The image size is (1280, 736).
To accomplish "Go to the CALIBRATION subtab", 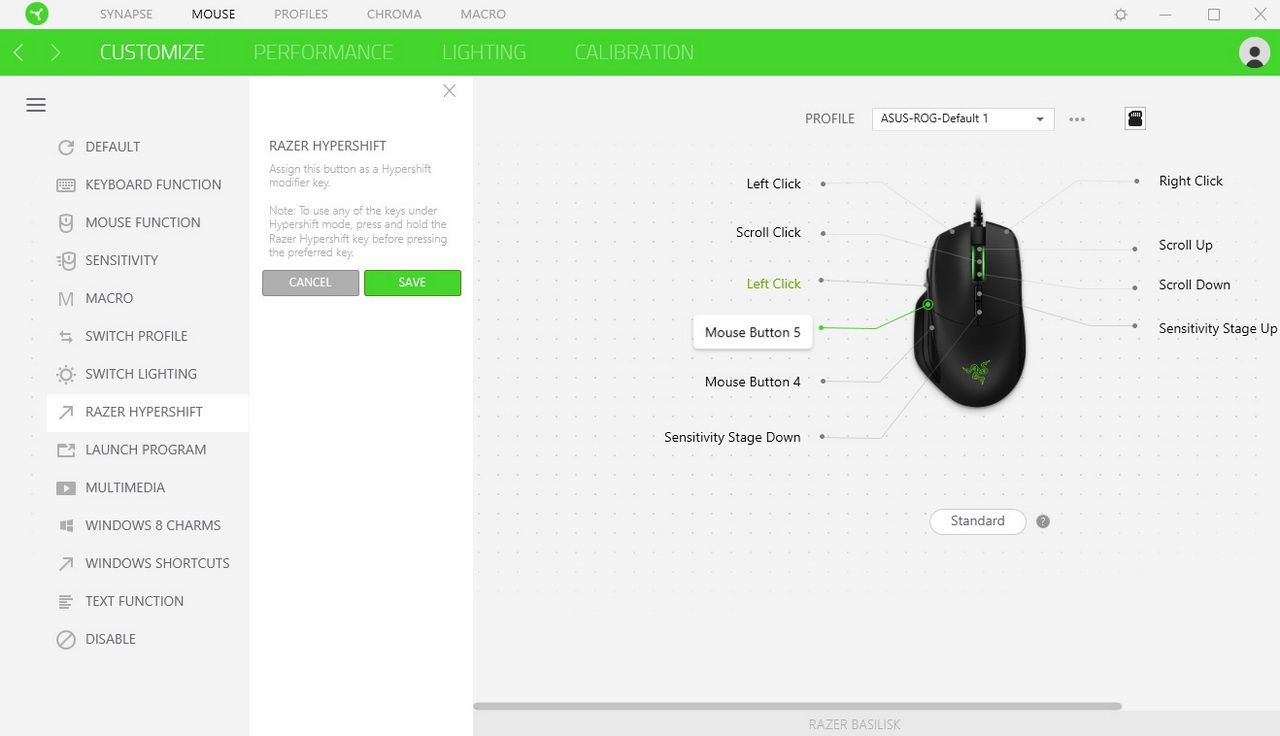I will coord(634,52).
